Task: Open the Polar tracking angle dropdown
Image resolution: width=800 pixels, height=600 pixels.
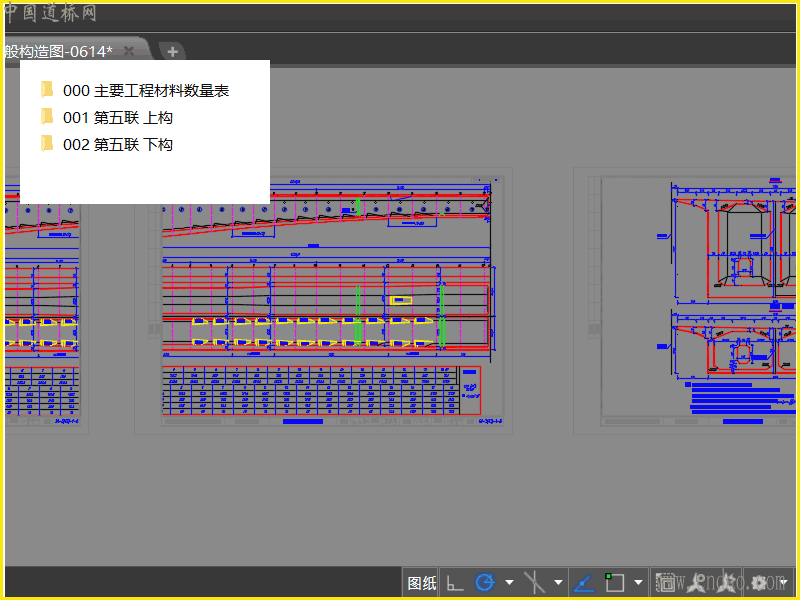Action: 509,583
